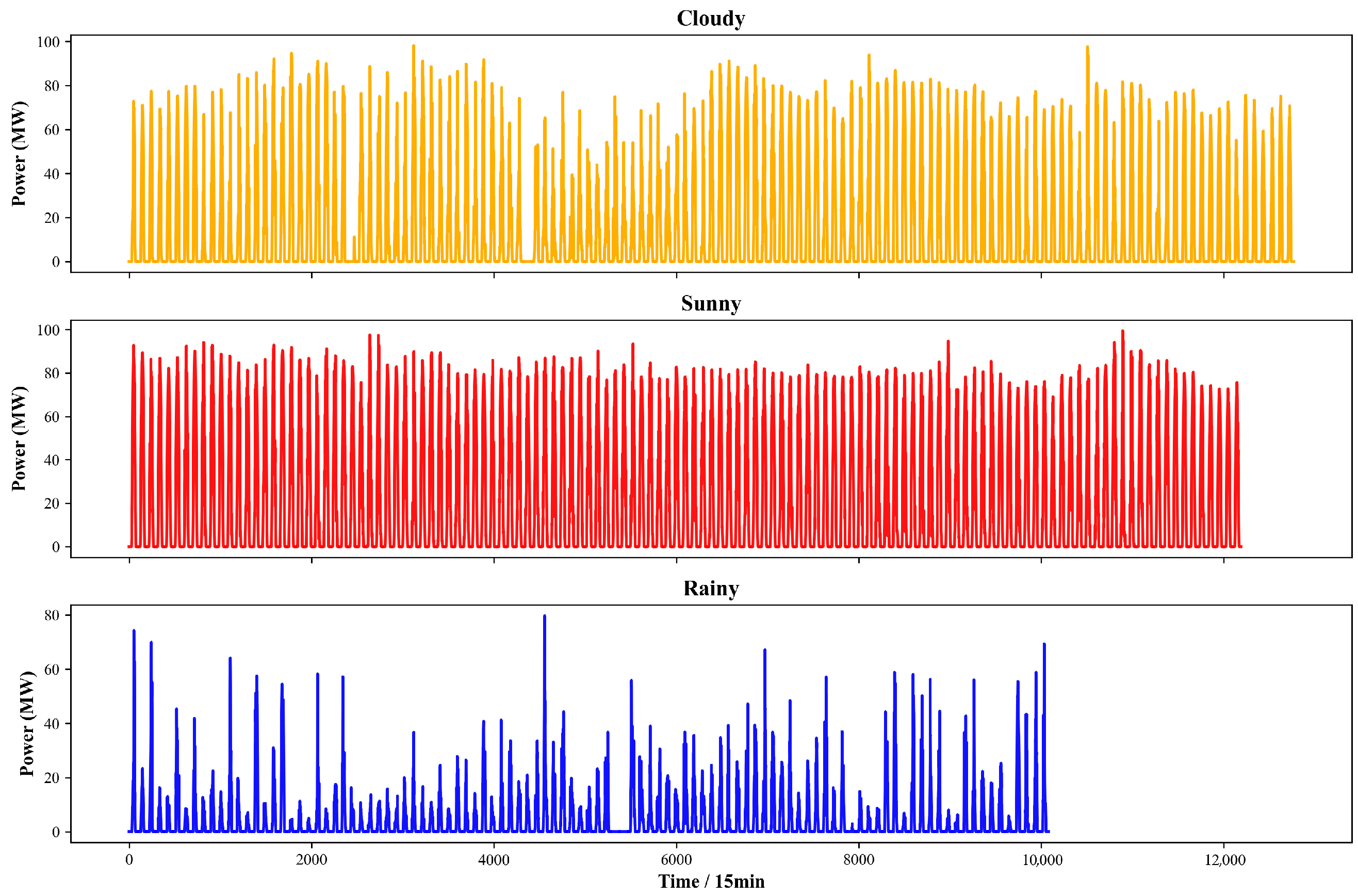Click the 8000 x-axis tick label
Image resolution: width=1358 pixels, height=896 pixels.
[x=859, y=860]
